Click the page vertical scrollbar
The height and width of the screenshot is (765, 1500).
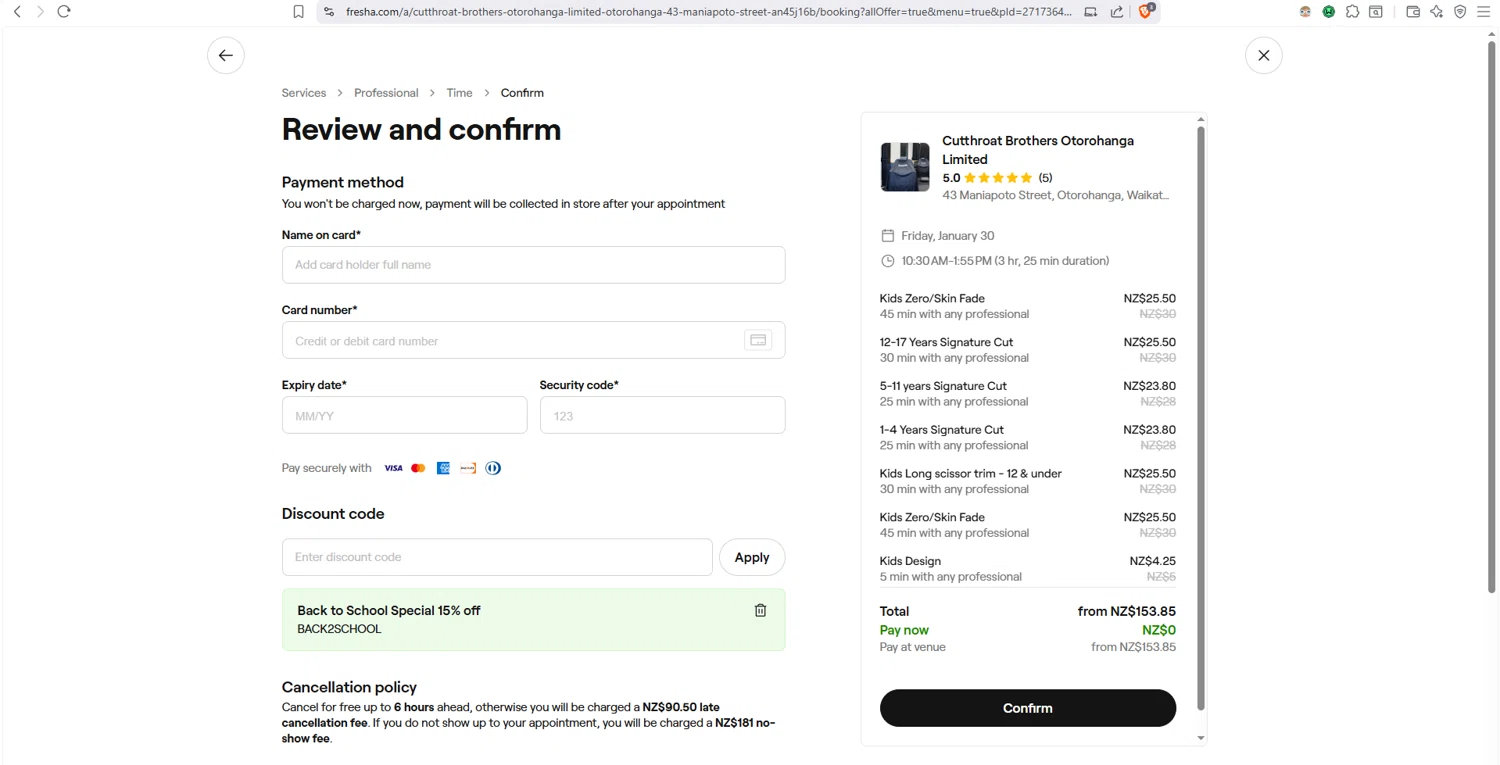pyautogui.click(x=1492, y=315)
